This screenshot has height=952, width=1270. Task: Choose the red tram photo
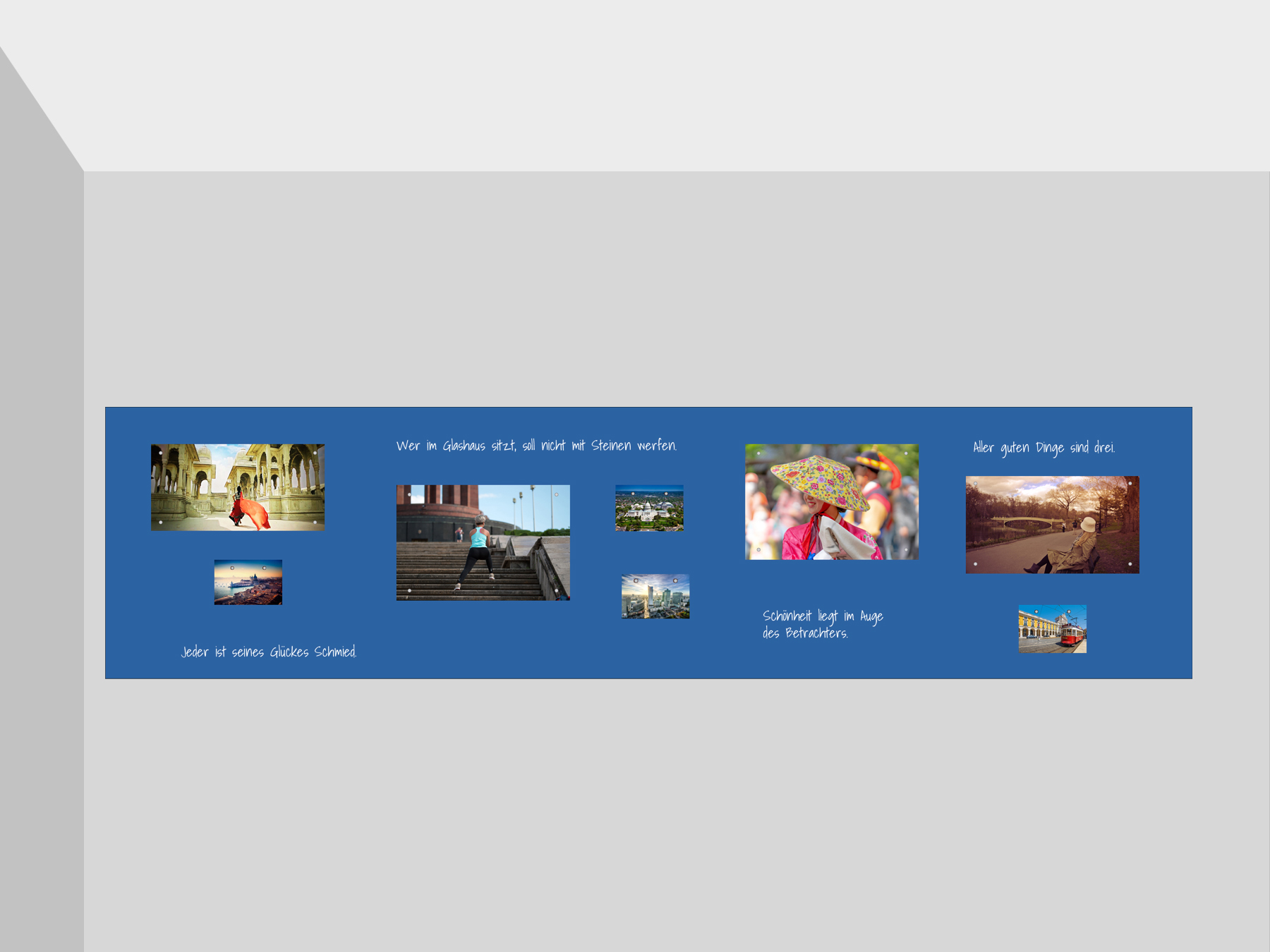click(x=1052, y=629)
